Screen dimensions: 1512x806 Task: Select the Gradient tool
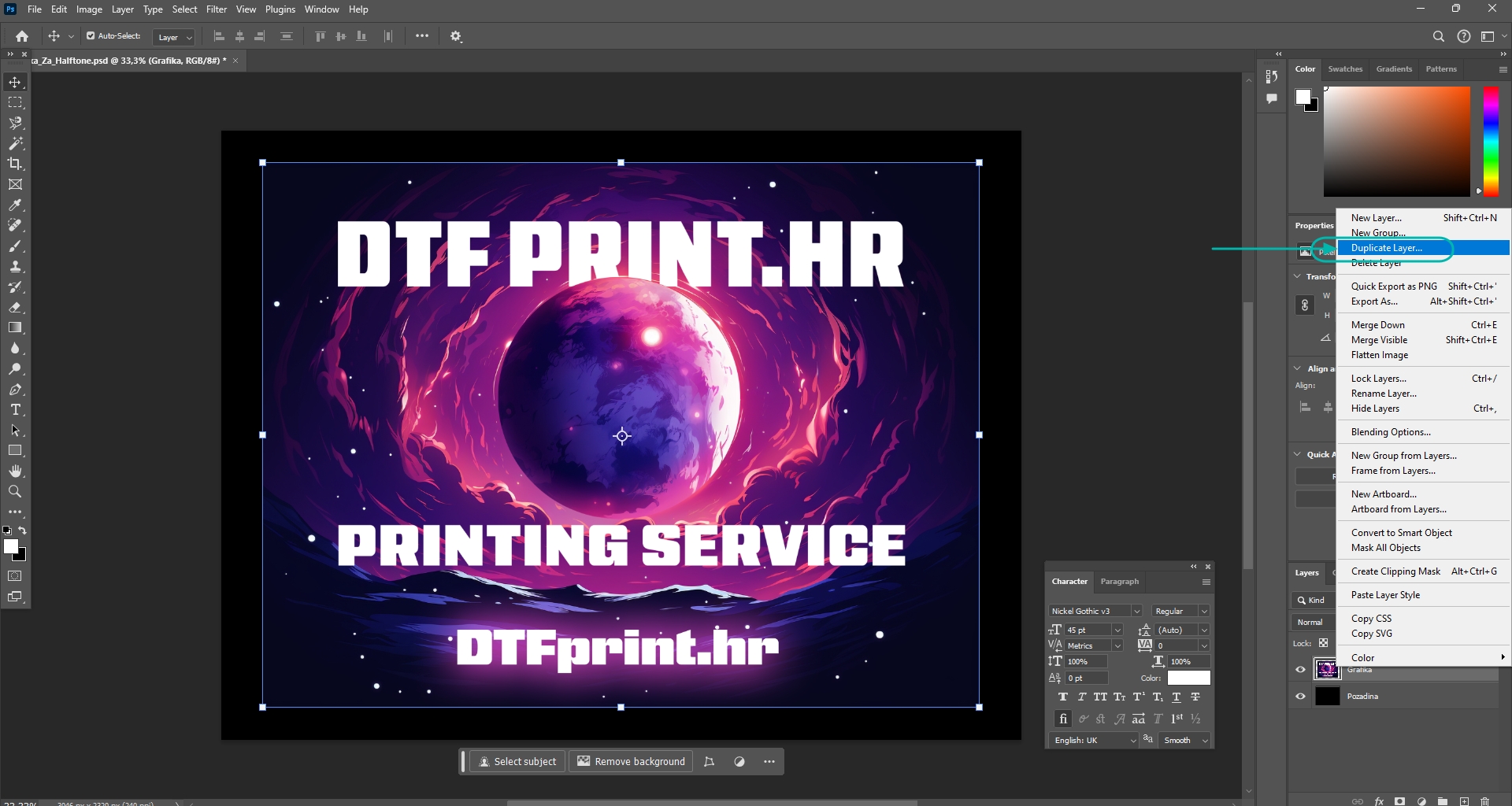point(15,327)
